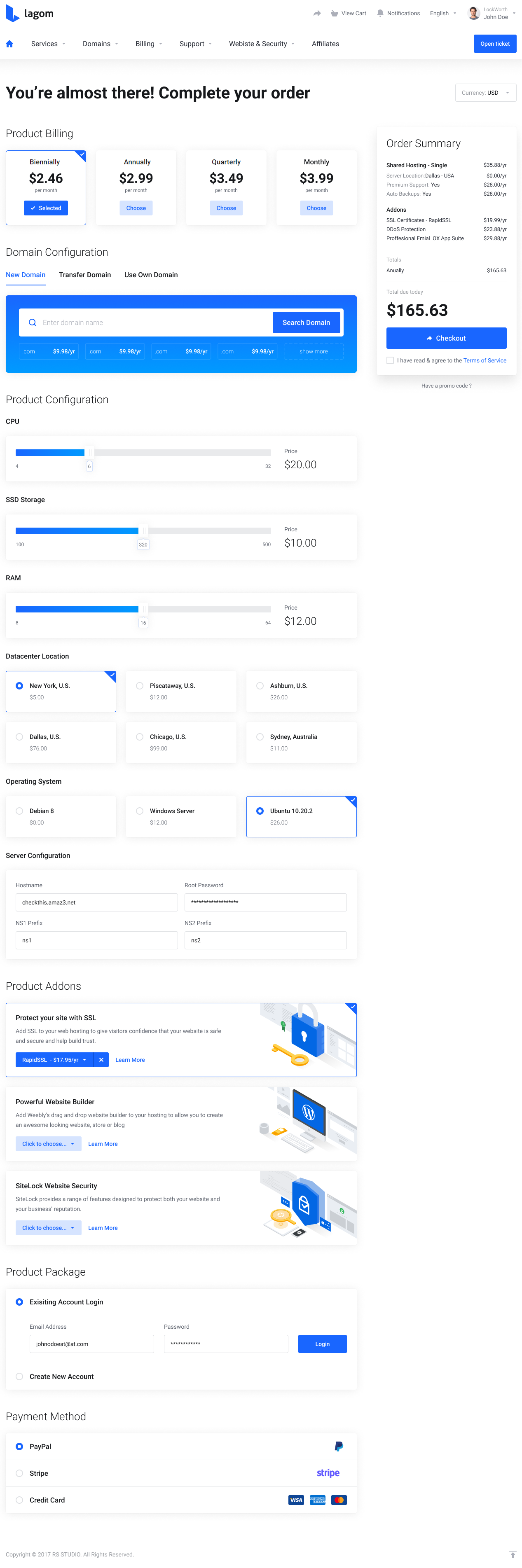This screenshot has width=522, height=1568.
Task: Click the Email Address field
Action: tap(92, 1344)
